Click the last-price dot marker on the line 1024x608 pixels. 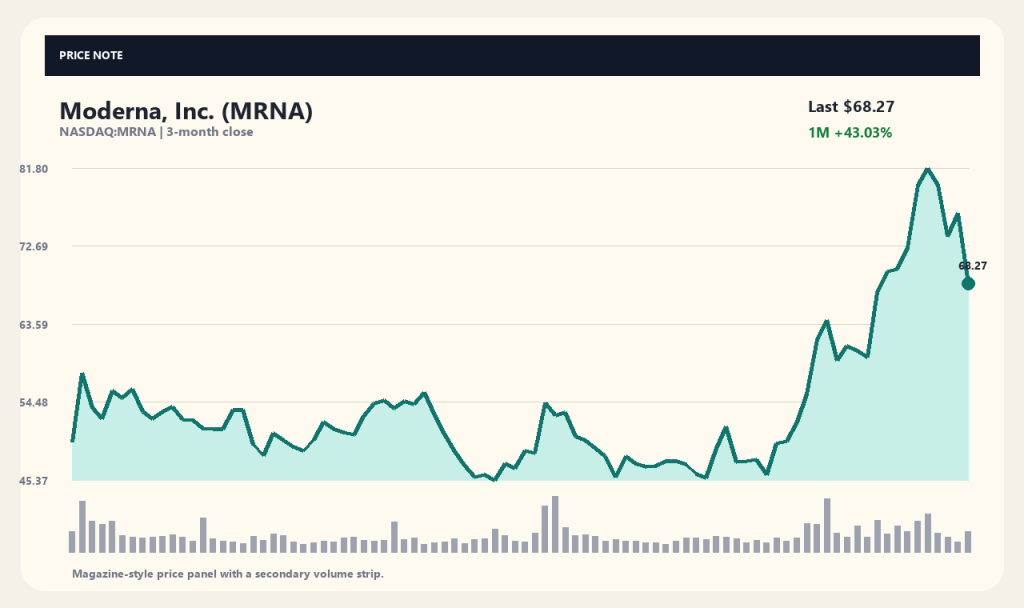tap(968, 283)
